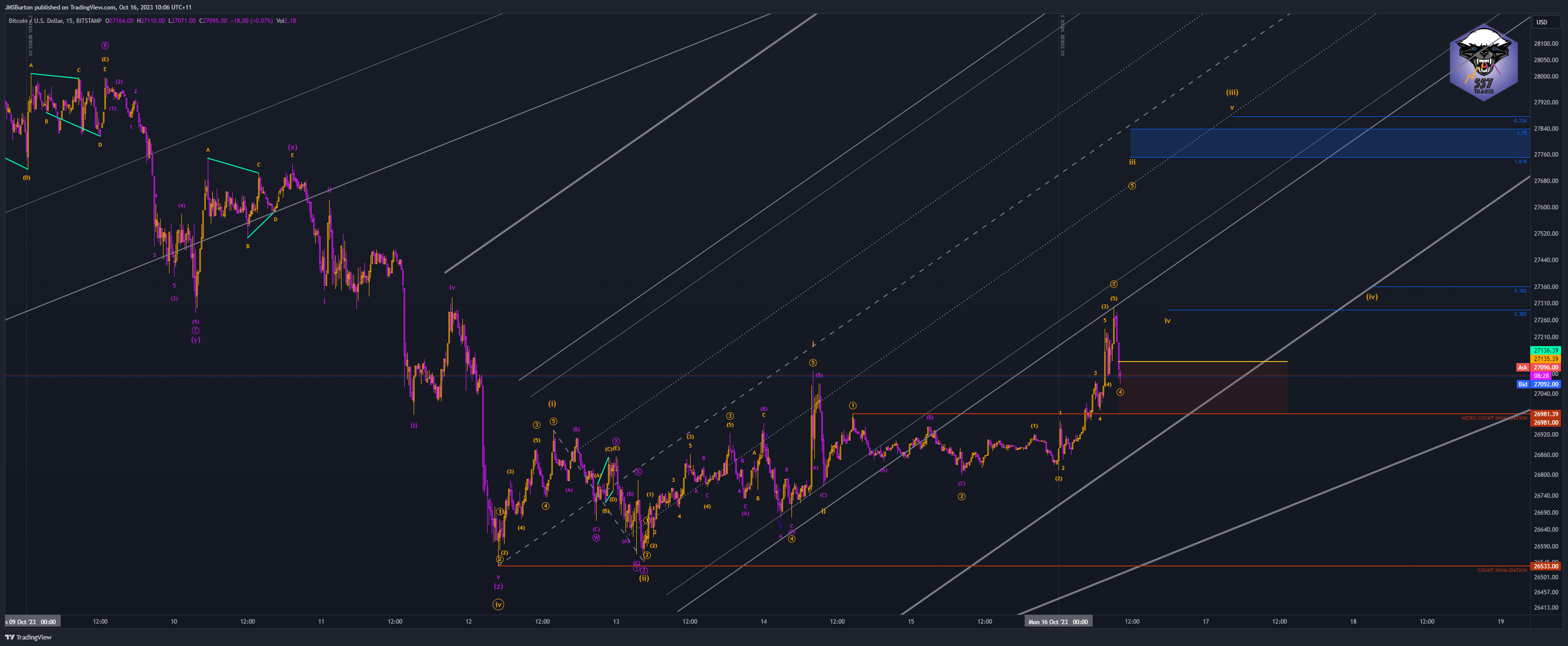Click date 14 on the time axis
The width and height of the screenshot is (1568, 646).
click(x=763, y=622)
